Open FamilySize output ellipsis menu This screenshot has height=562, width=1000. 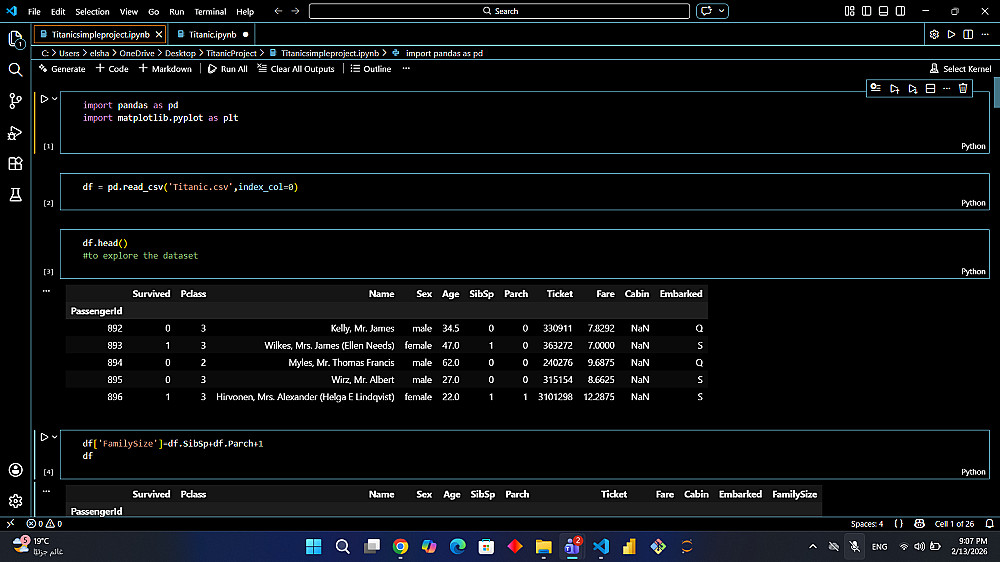[46, 491]
